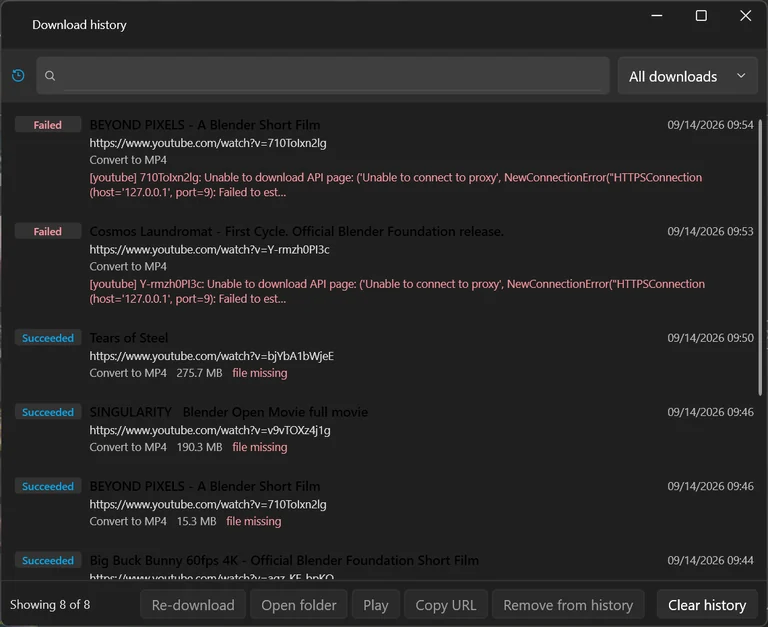768x627 pixels.
Task: Click the Copy URL button
Action: pos(446,605)
